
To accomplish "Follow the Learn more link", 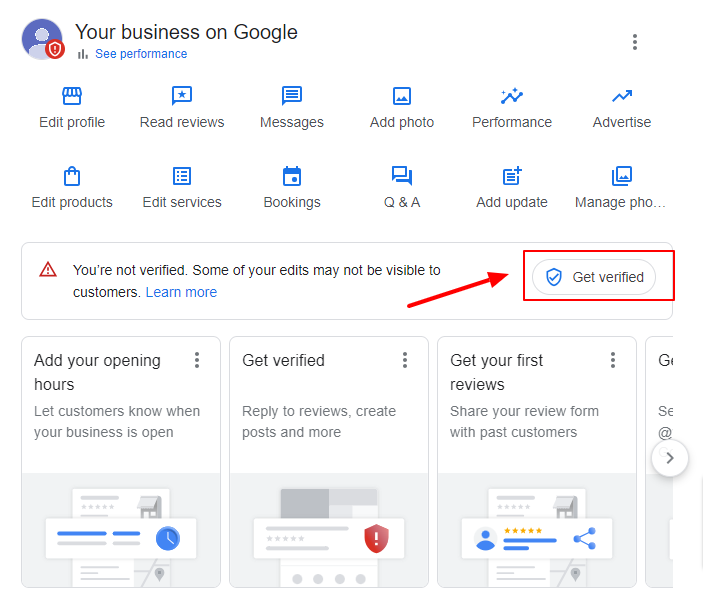I will pyautogui.click(x=181, y=292).
